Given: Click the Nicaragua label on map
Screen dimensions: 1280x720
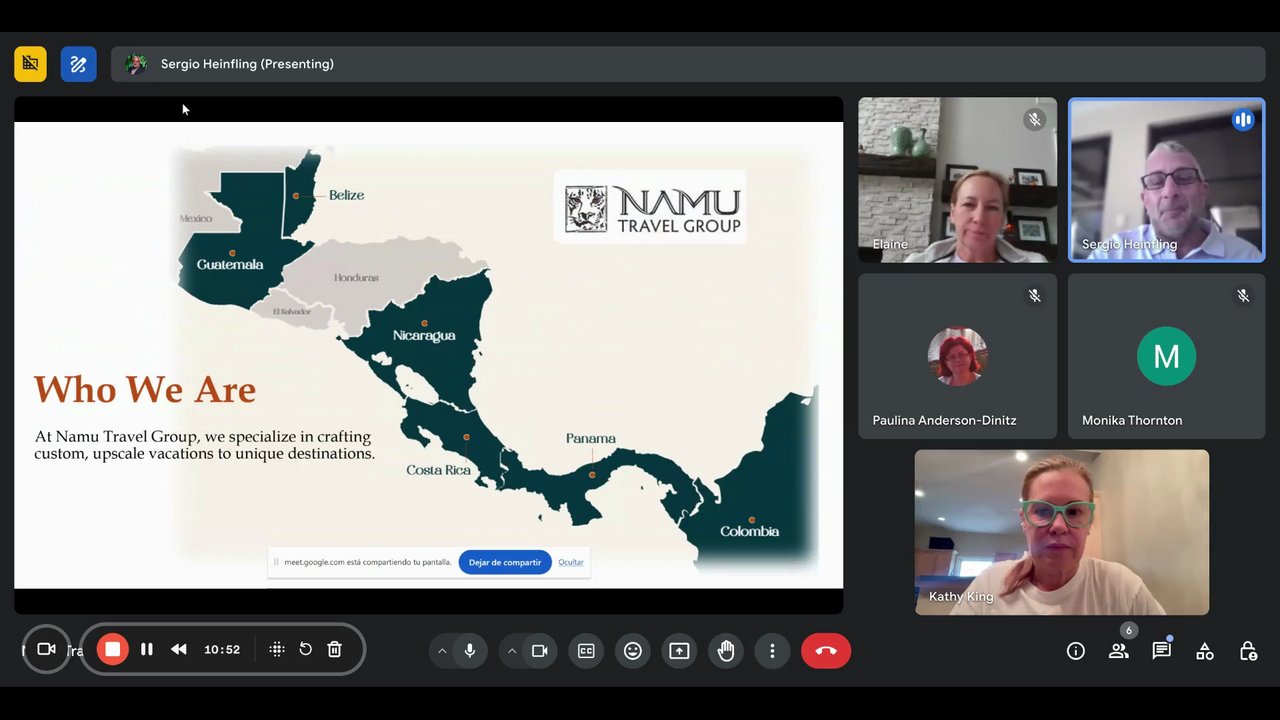Looking at the screenshot, I should coord(424,335).
